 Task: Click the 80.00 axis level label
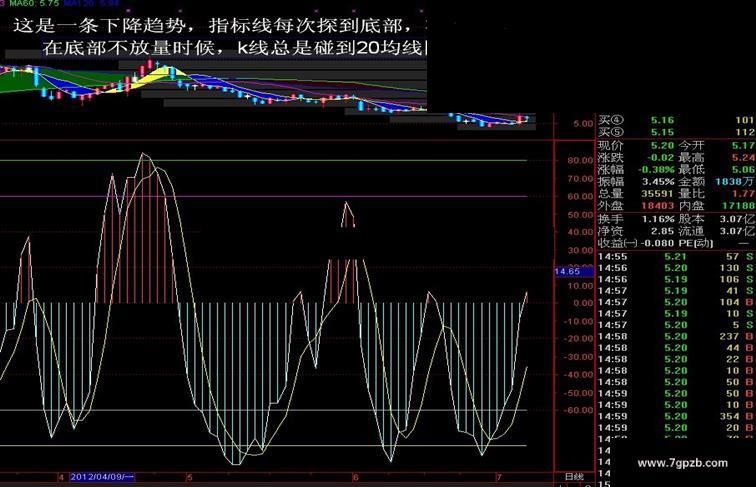[x=580, y=160]
